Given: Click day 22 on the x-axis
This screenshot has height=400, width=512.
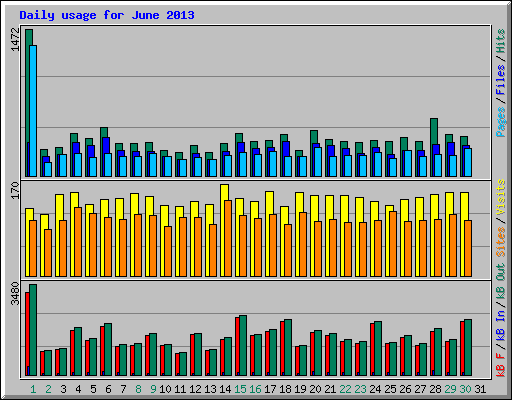Looking at the screenshot, I should click(x=345, y=389).
